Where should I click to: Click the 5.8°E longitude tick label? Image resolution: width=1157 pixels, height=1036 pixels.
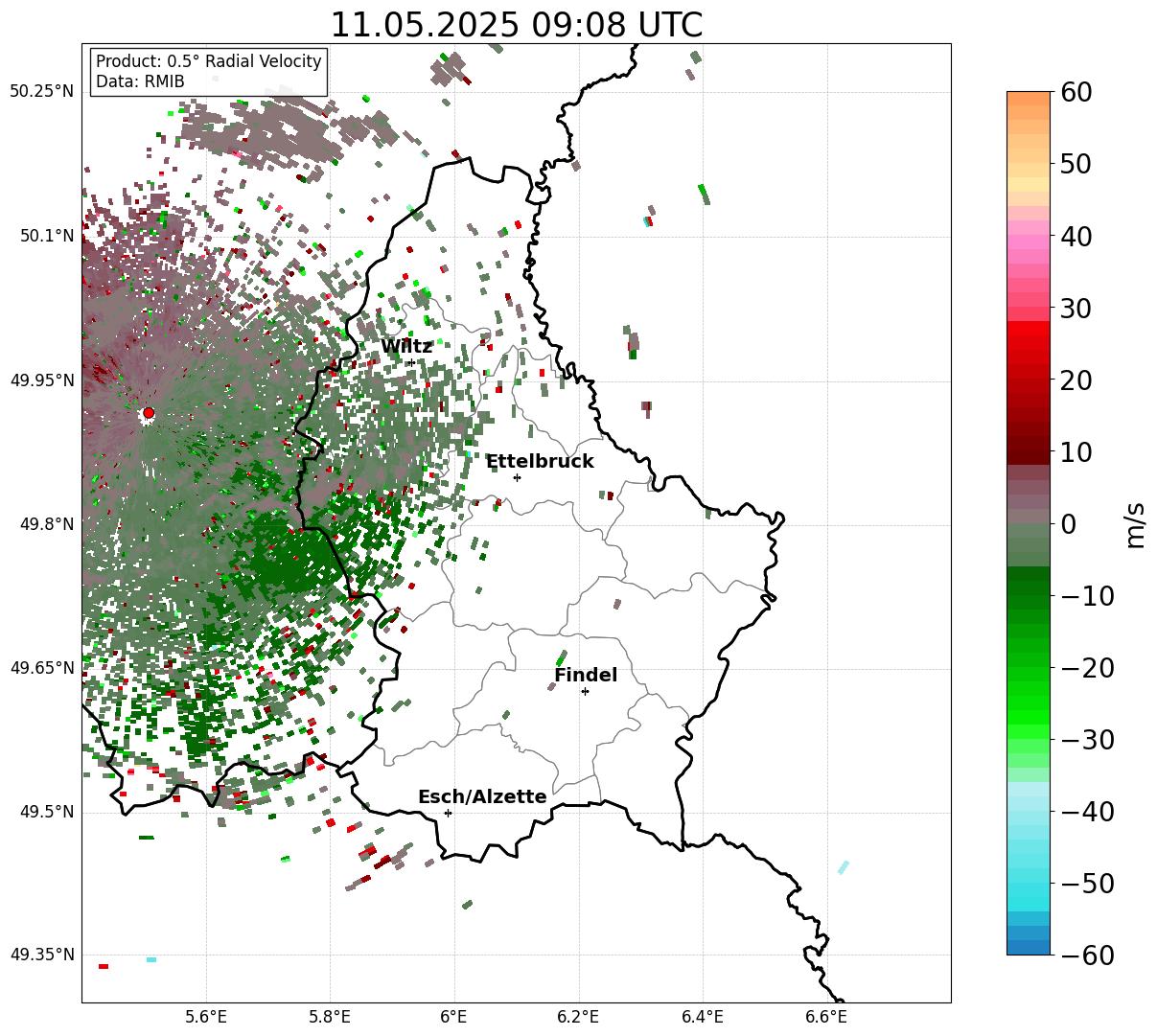click(331, 1017)
